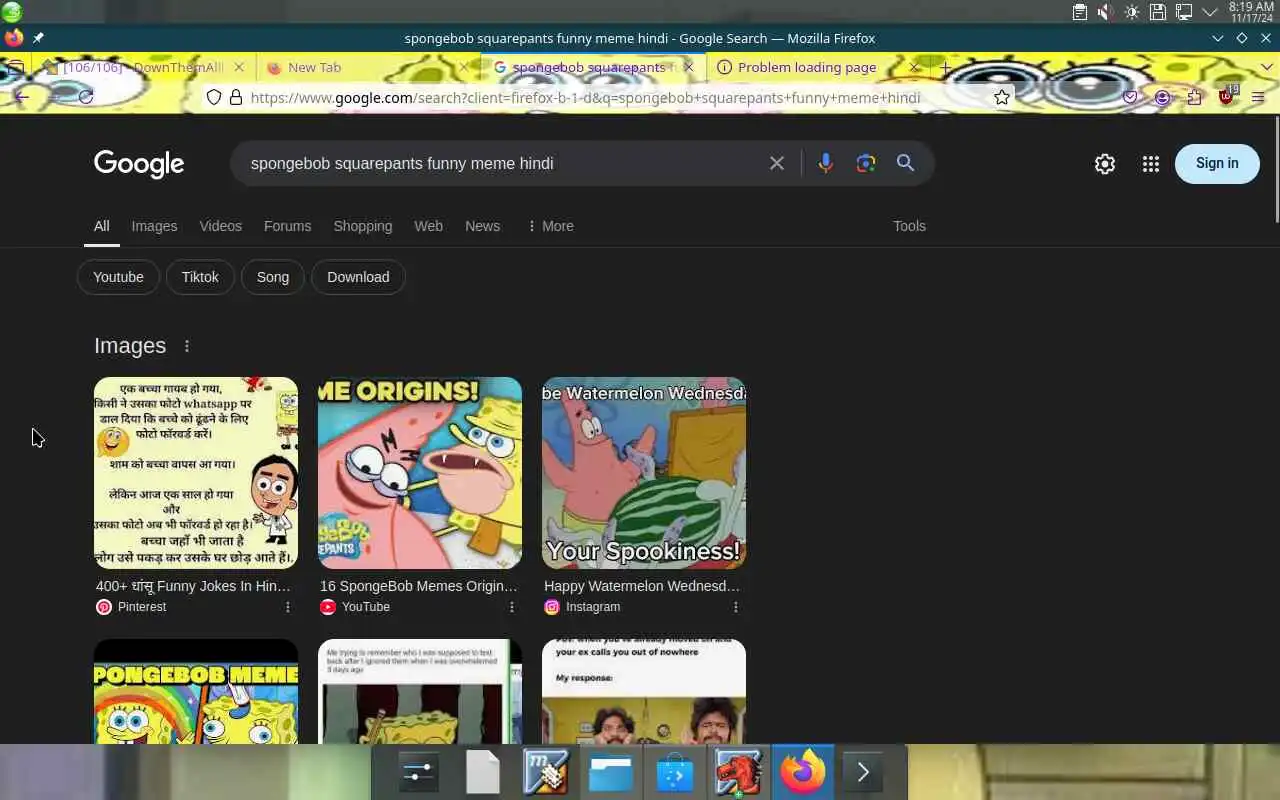Click into the Google search input field
Image resolution: width=1280 pixels, height=800 pixels.
click(x=500, y=163)
